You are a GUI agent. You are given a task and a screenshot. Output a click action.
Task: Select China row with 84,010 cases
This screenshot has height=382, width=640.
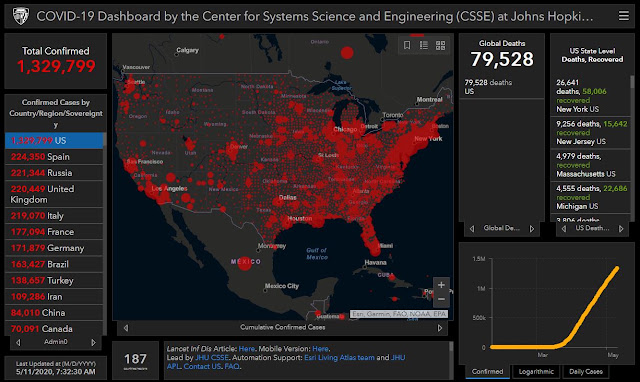pyautogui.click(x=54, y=313)
